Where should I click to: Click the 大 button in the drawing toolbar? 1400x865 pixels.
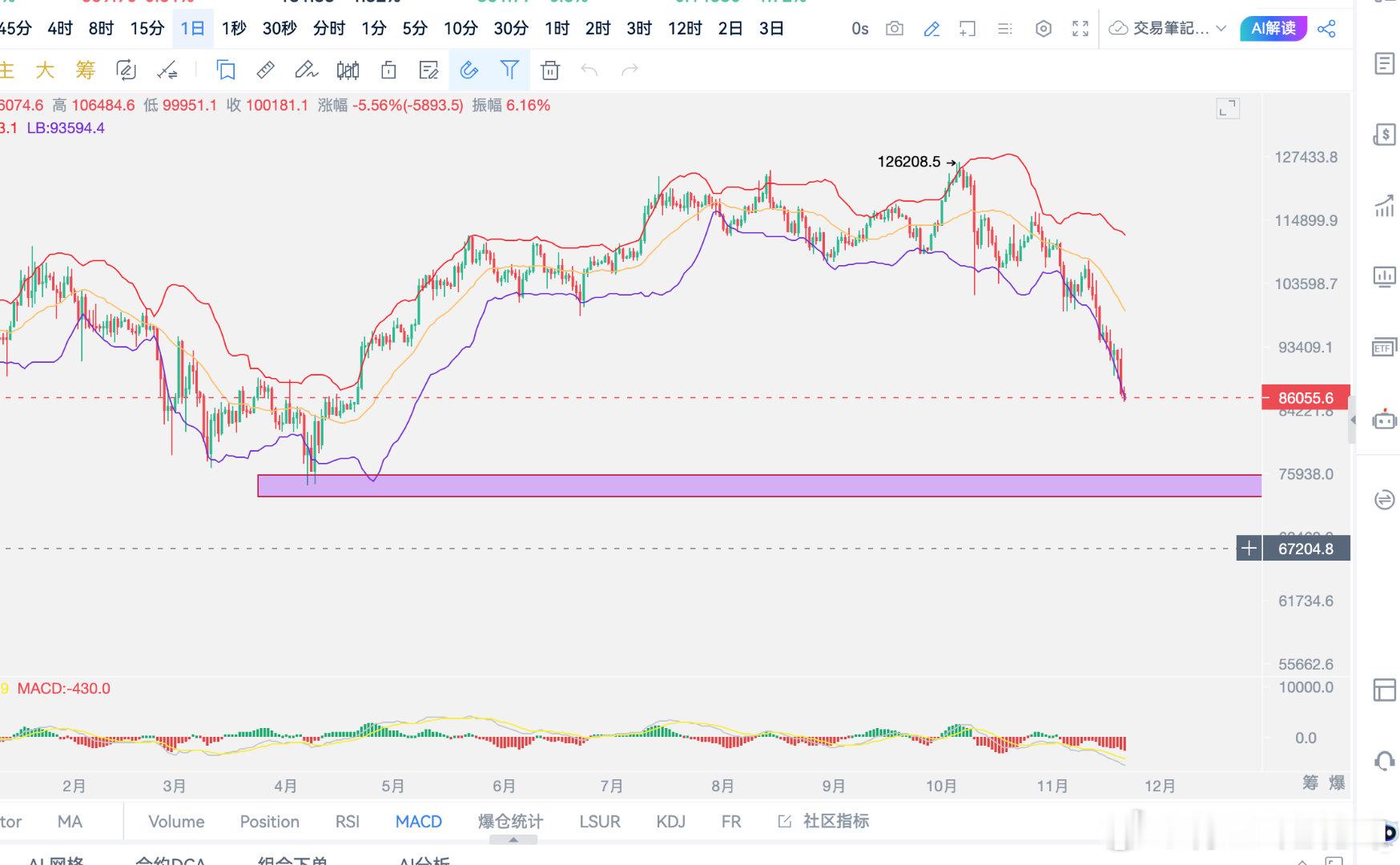click(x=45, y=70)
